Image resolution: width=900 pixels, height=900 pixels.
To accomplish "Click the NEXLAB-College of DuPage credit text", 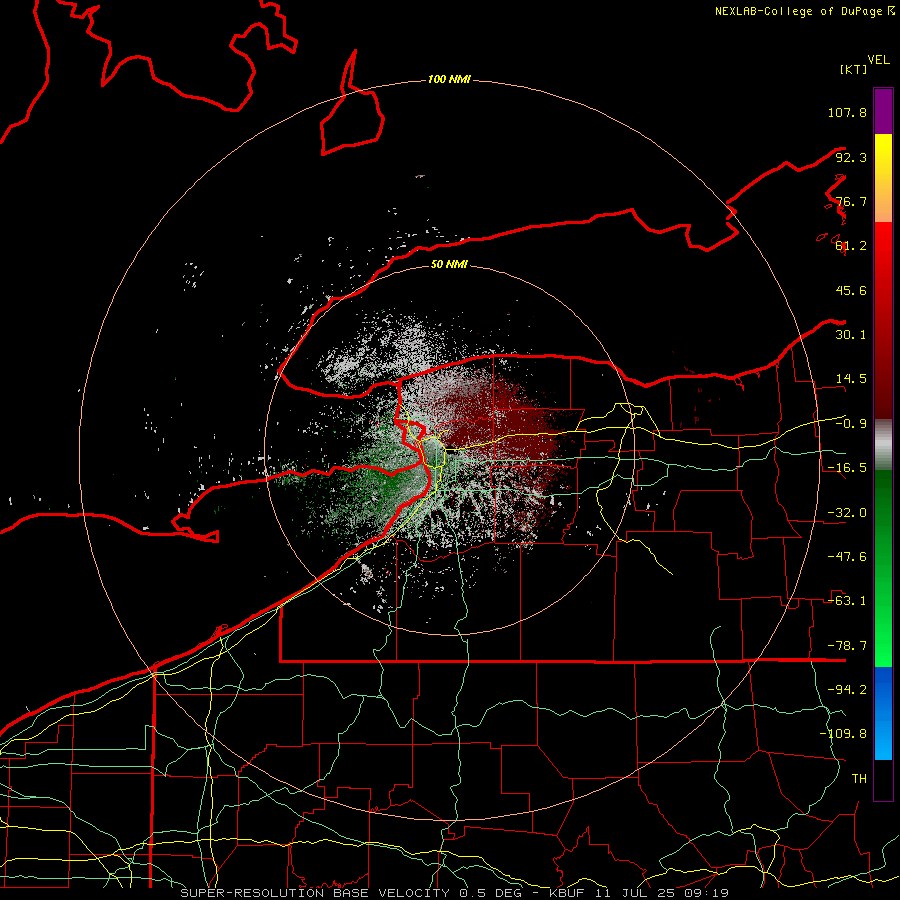I will click(804, 11).
